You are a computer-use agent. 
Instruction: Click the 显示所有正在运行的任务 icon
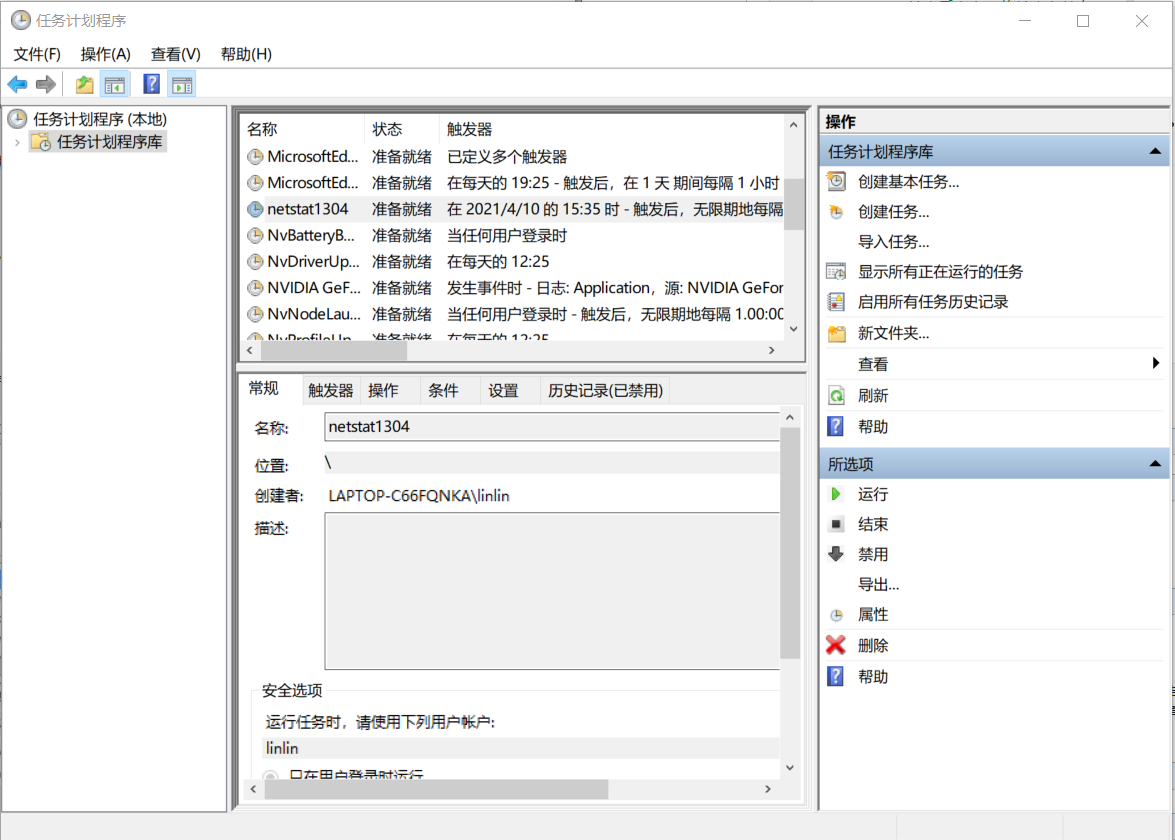[836, 271]
